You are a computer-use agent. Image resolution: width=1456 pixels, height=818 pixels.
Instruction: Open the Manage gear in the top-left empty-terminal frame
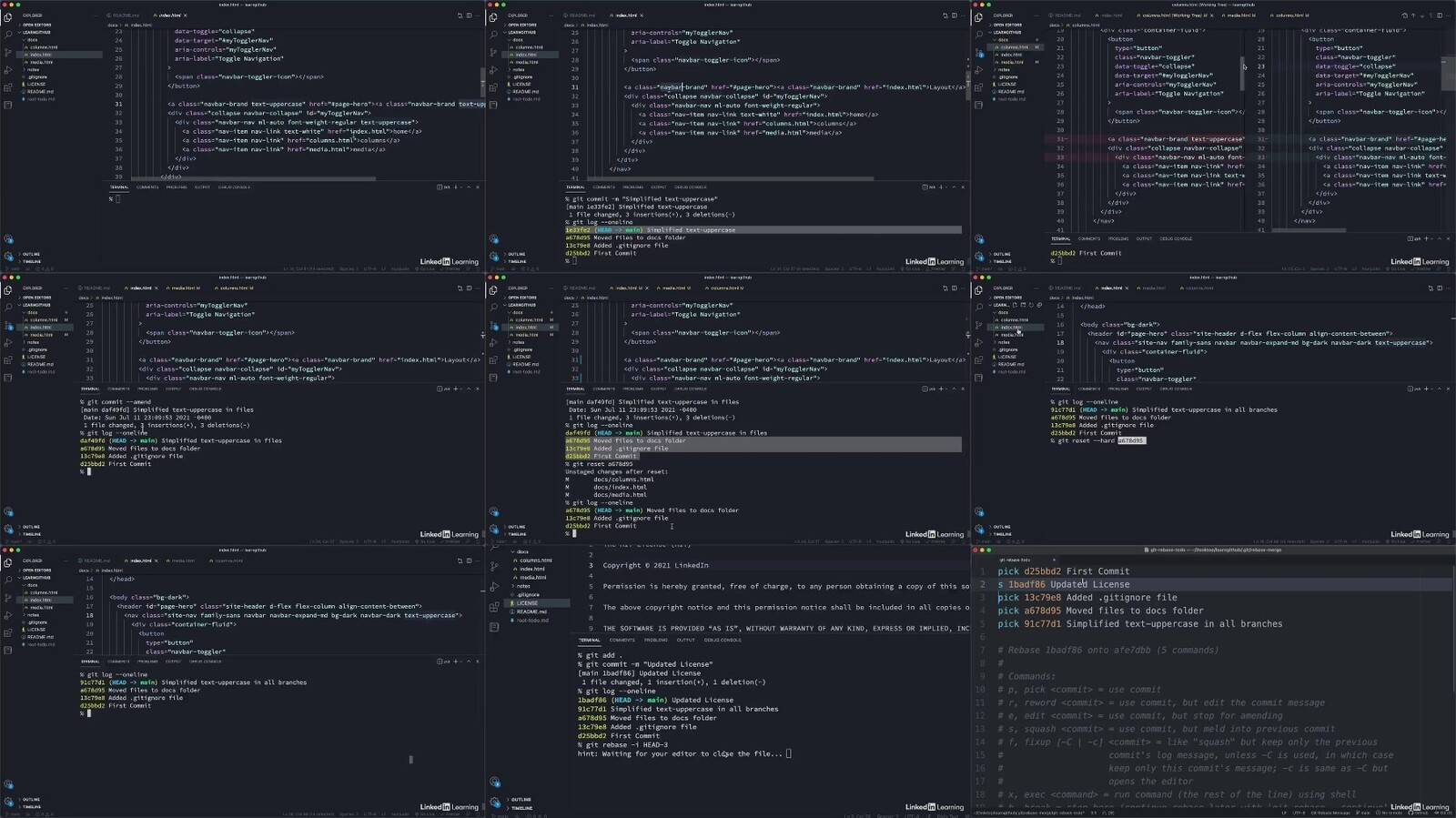[8, 258]
